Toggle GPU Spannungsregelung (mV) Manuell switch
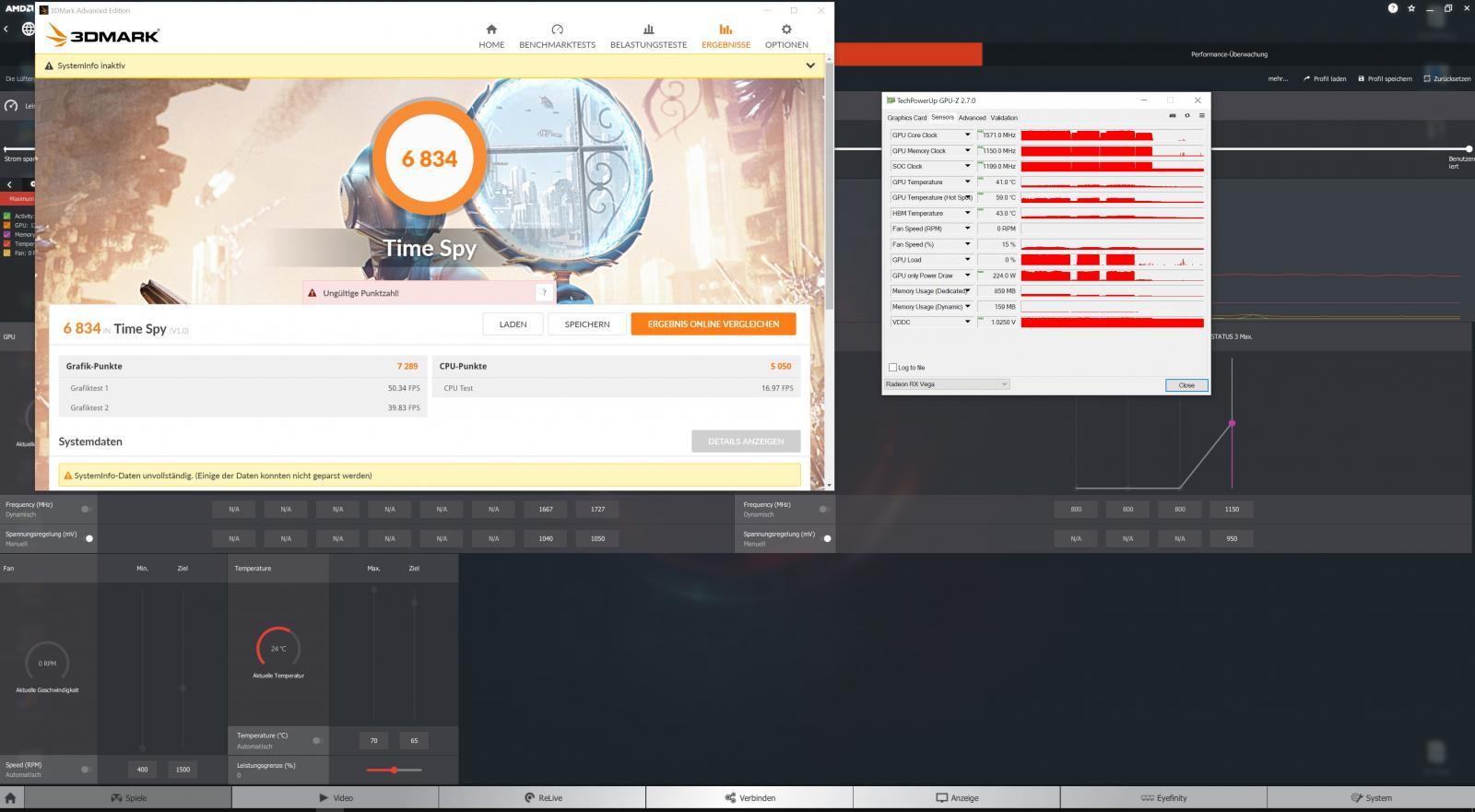The width and height of the screenshot is (1475, 812). coord(88,538)
